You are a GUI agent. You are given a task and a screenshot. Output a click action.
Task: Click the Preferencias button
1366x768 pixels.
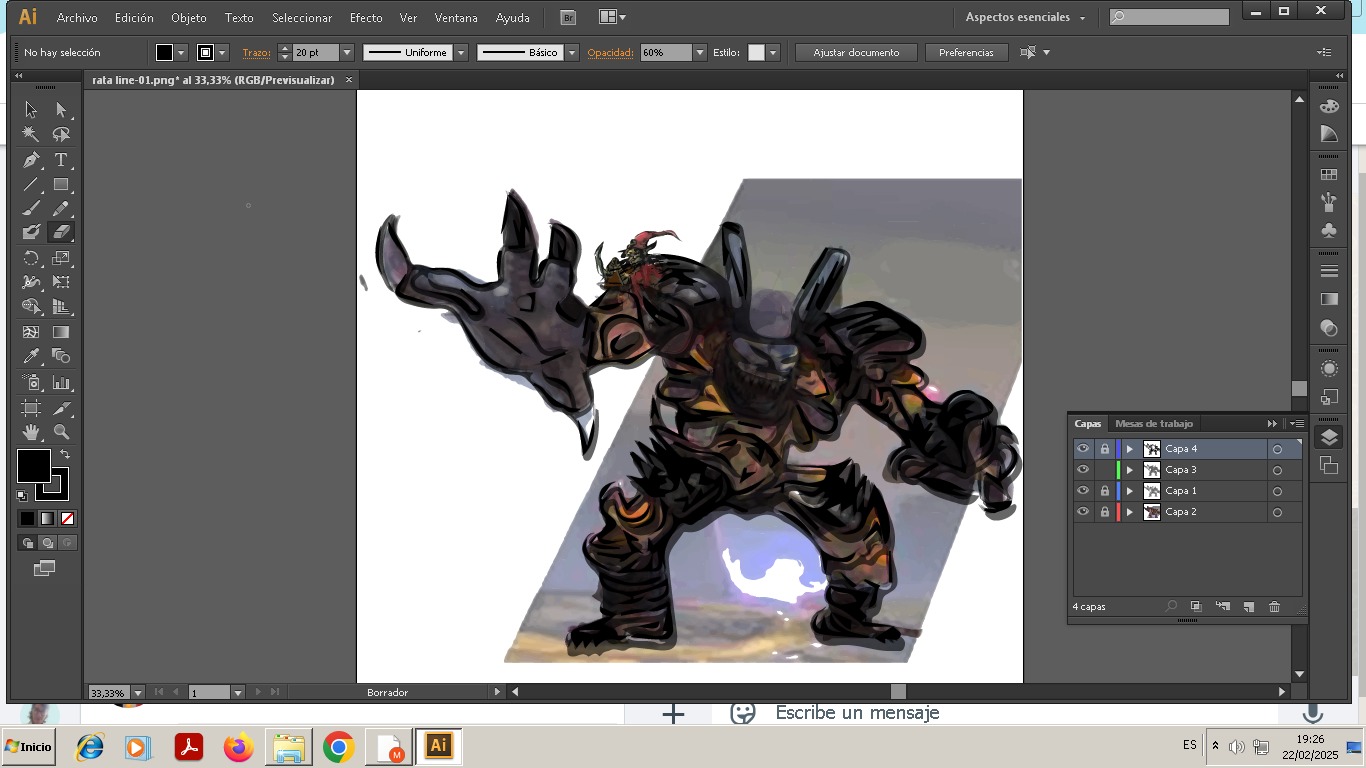tap(966, 53)
